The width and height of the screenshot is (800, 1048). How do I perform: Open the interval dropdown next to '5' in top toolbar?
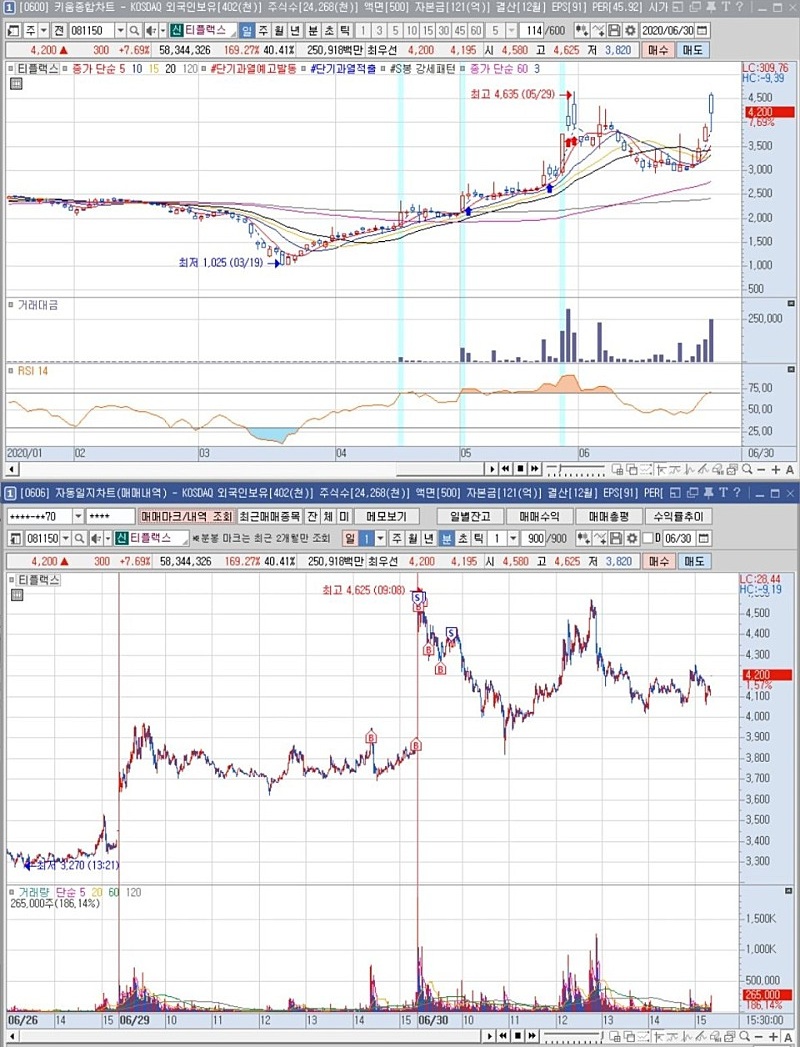tap(511, 31)
